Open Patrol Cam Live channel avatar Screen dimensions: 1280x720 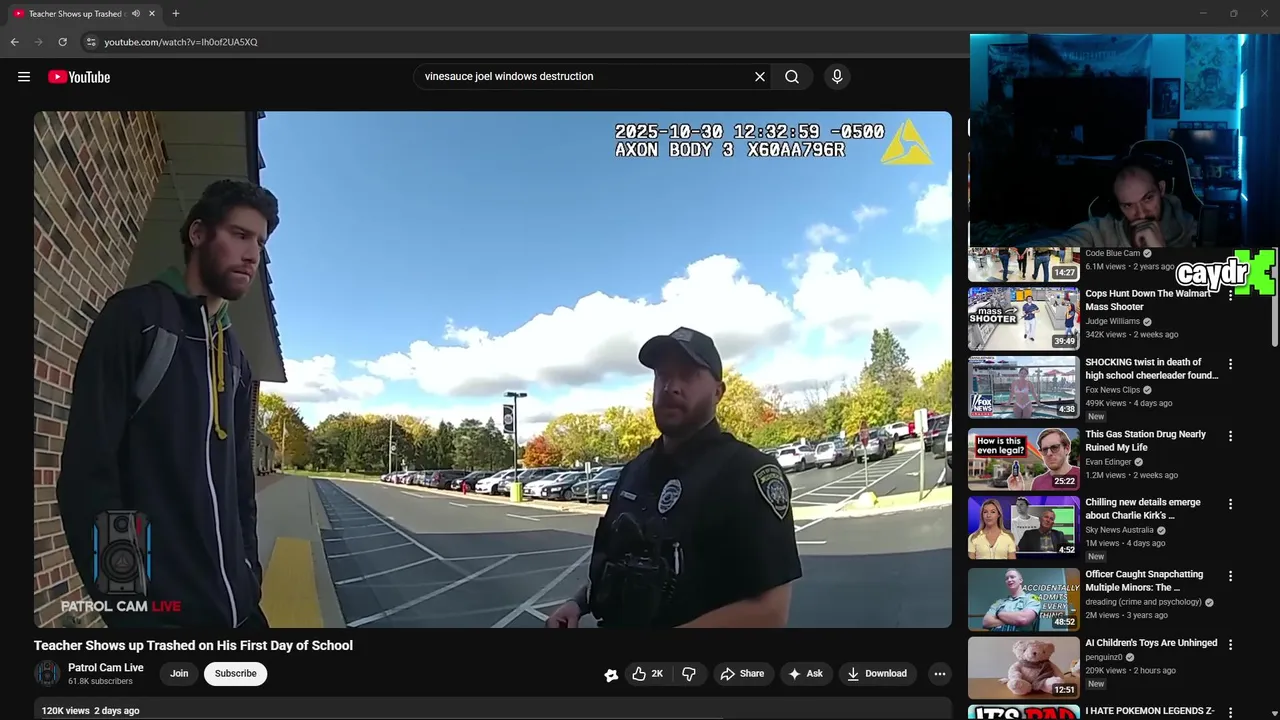pos(47,674)
